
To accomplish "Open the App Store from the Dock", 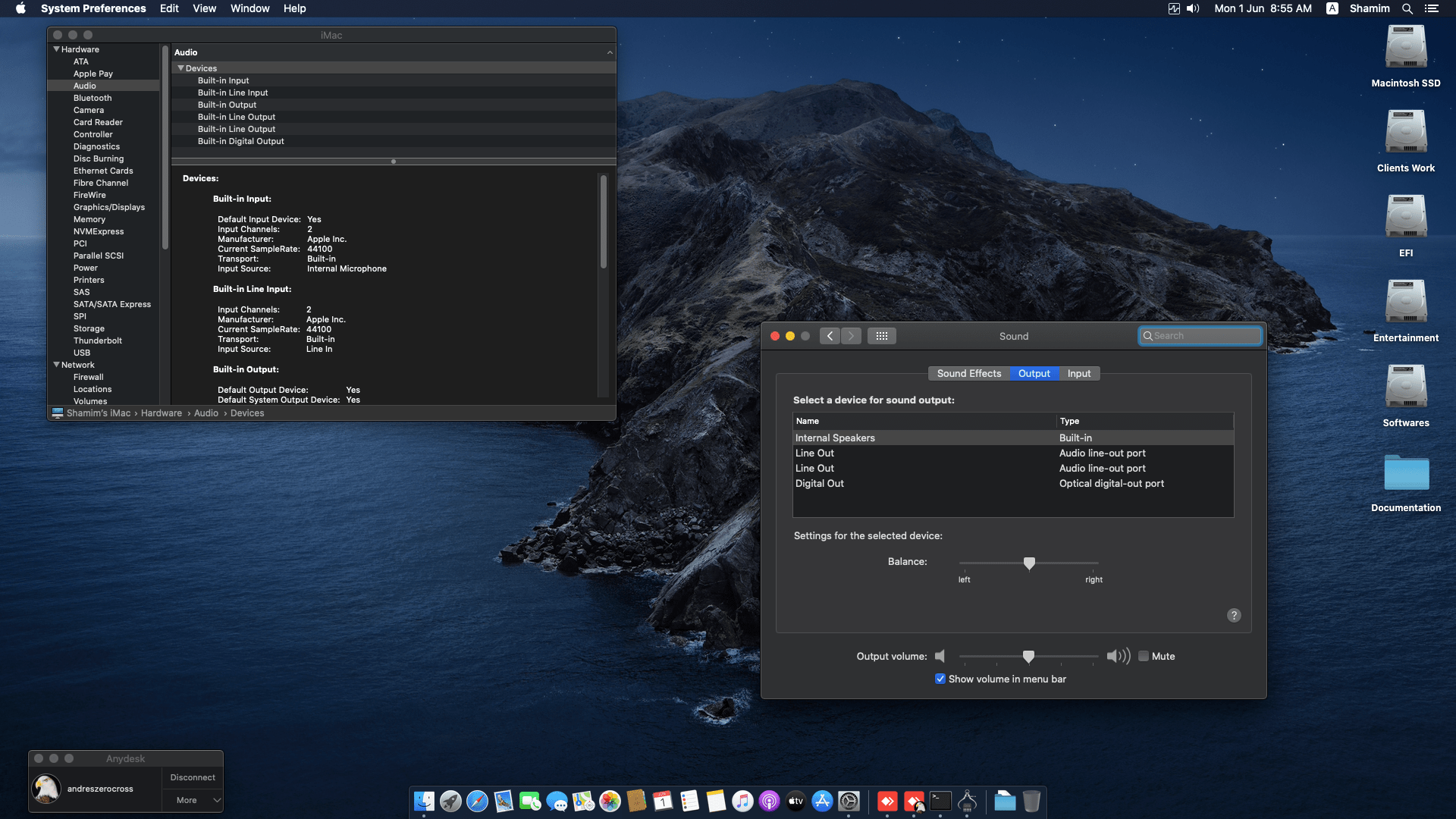I will click(822, 801).
